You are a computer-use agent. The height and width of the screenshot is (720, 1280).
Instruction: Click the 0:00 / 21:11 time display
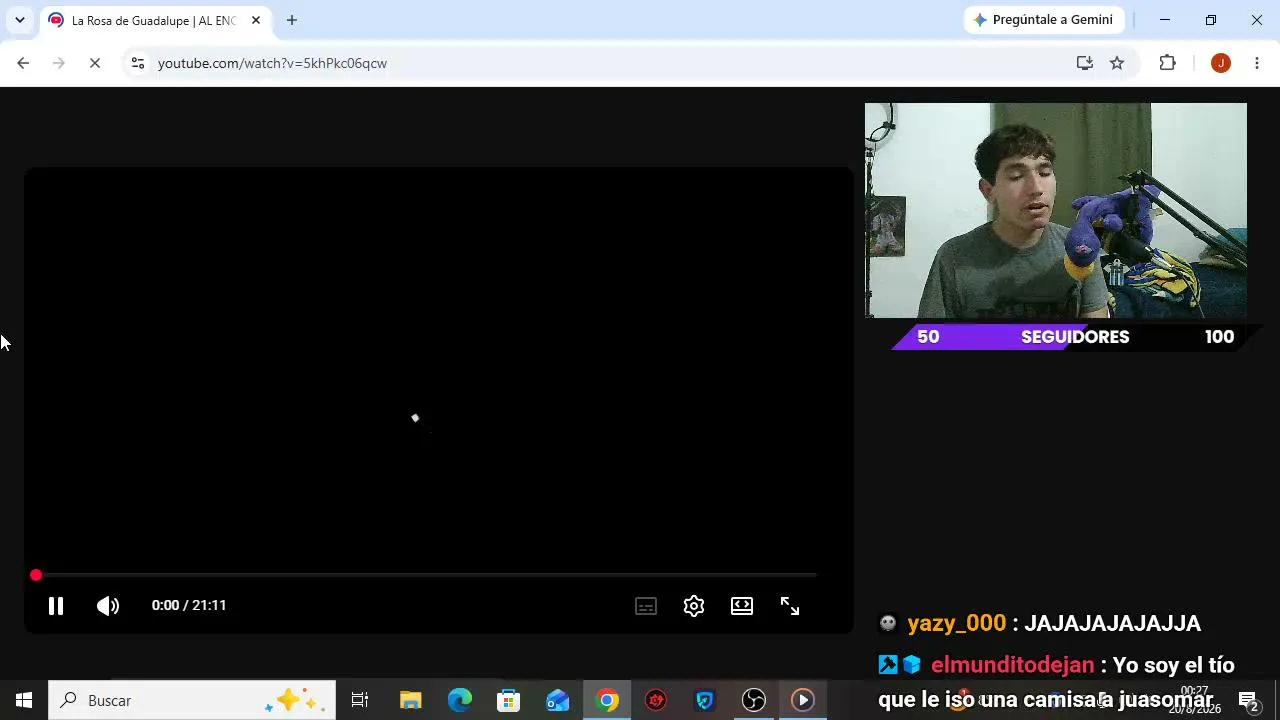pos(189,605)
